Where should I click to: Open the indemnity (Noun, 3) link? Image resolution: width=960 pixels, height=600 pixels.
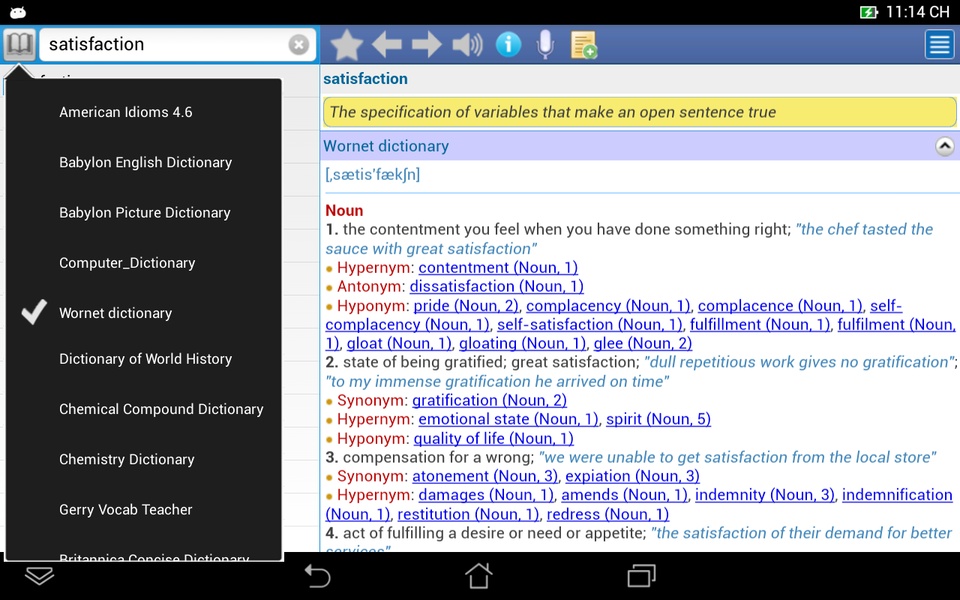765,495
